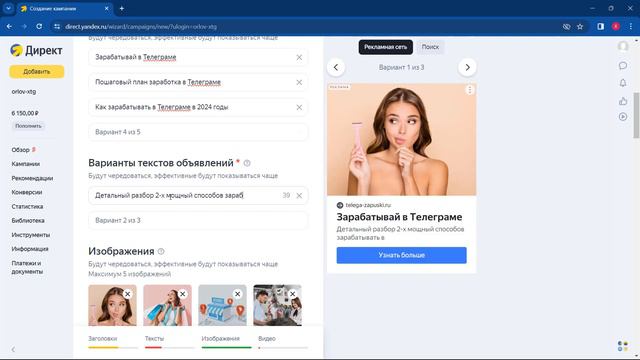Open Обзор in sidebar
The image size is (640, 360).
pyautogui.click(x=20, y=150)
